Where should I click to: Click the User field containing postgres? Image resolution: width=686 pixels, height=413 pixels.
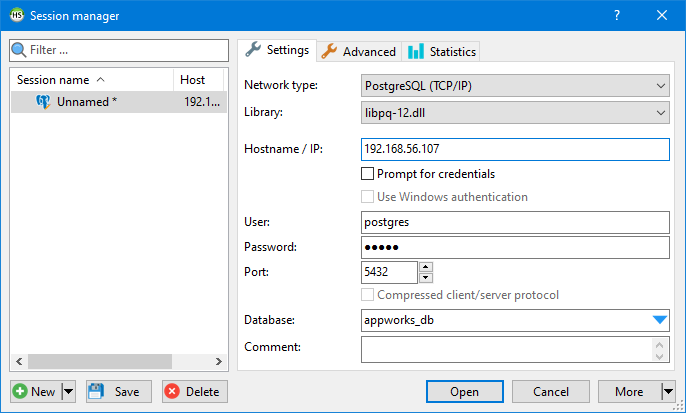[x=515, y=222]
